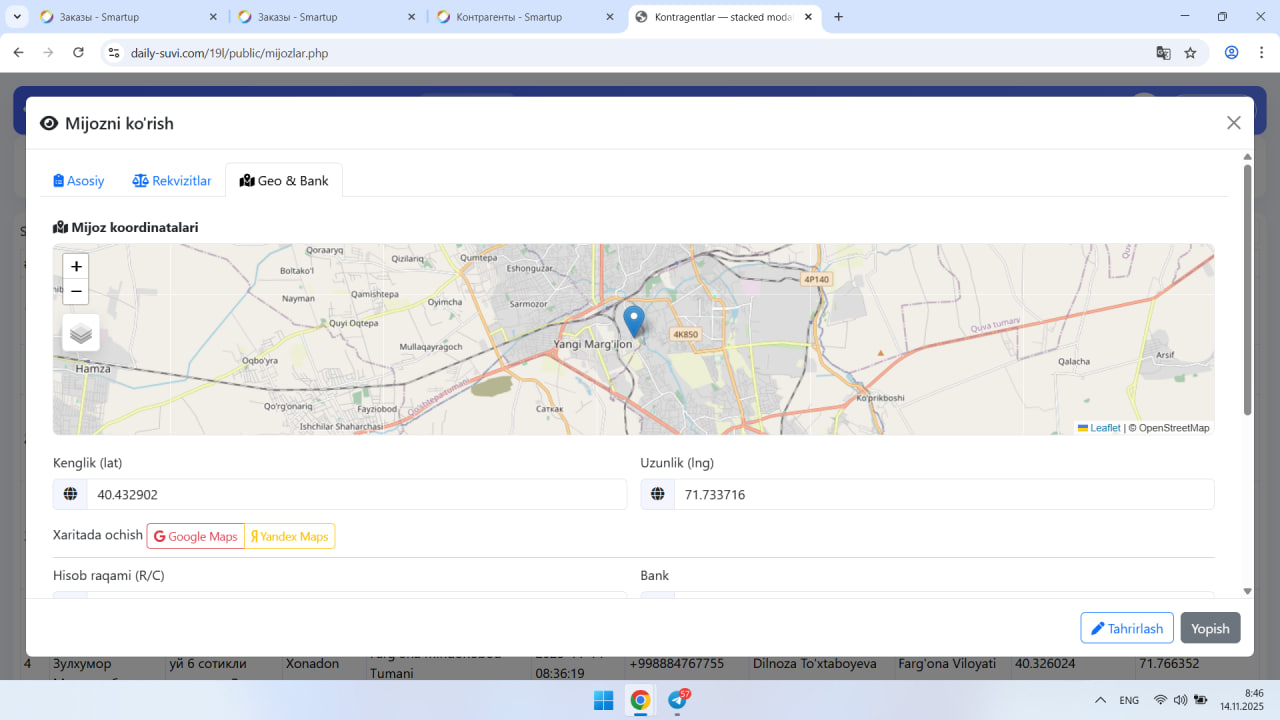
Task: Open the Chrome tab search dropdown
Action: point(18,17)
